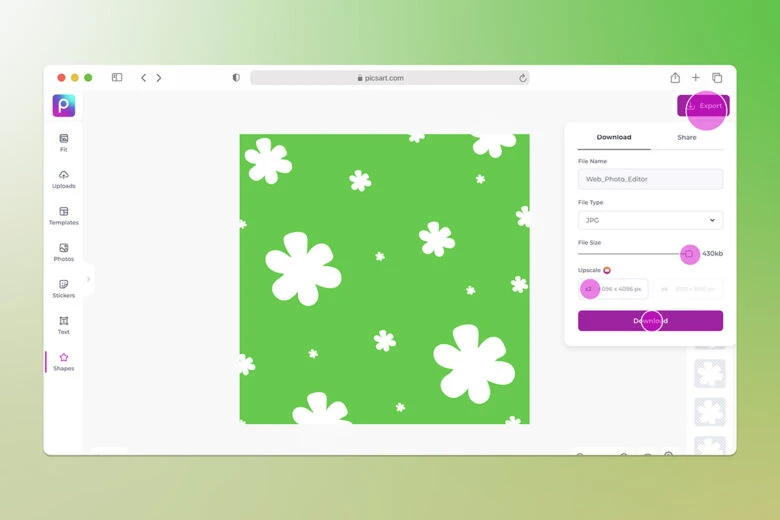Open the Uploads panel
This screenshot has height=520, width=780.
point(64,179)
